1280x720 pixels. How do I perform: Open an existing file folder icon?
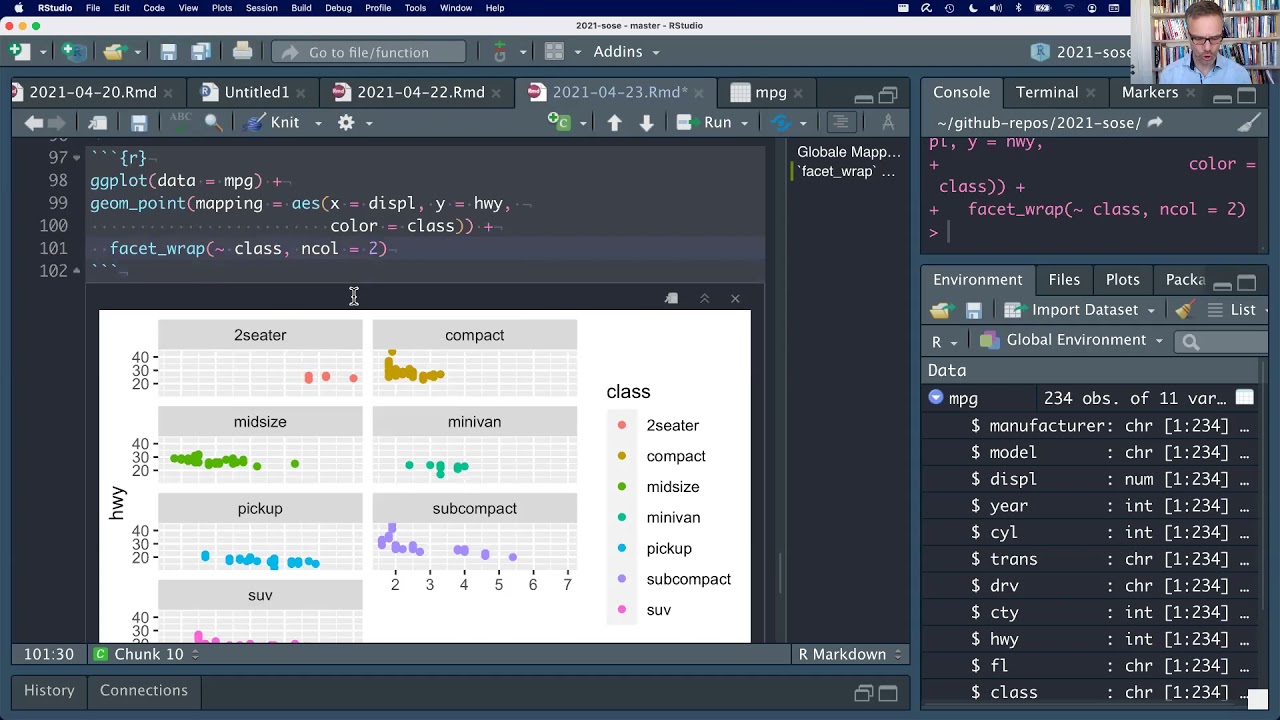[x=113, y=51]
